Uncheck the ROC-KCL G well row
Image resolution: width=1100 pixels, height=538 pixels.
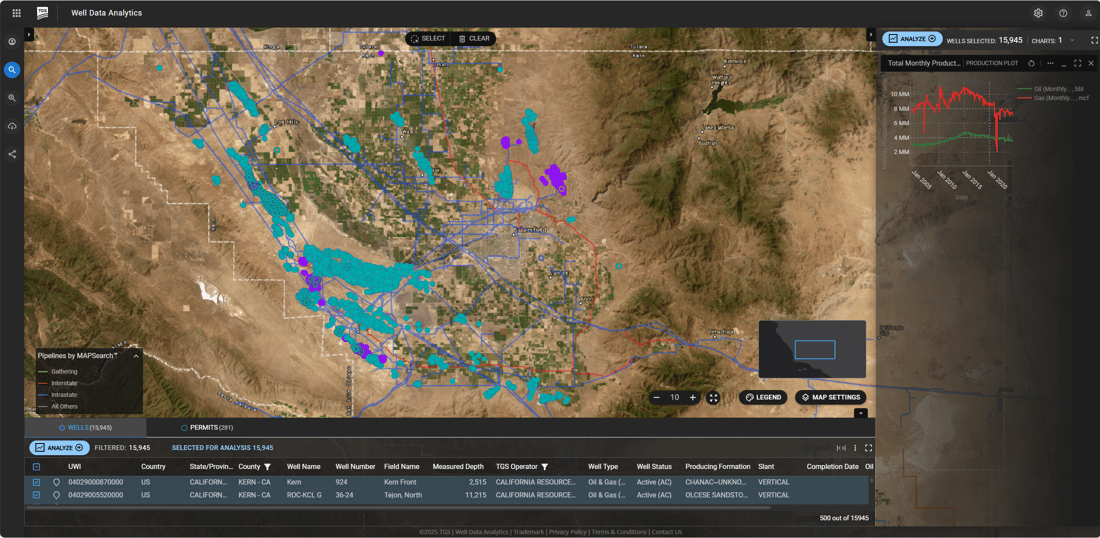point(36,495)
